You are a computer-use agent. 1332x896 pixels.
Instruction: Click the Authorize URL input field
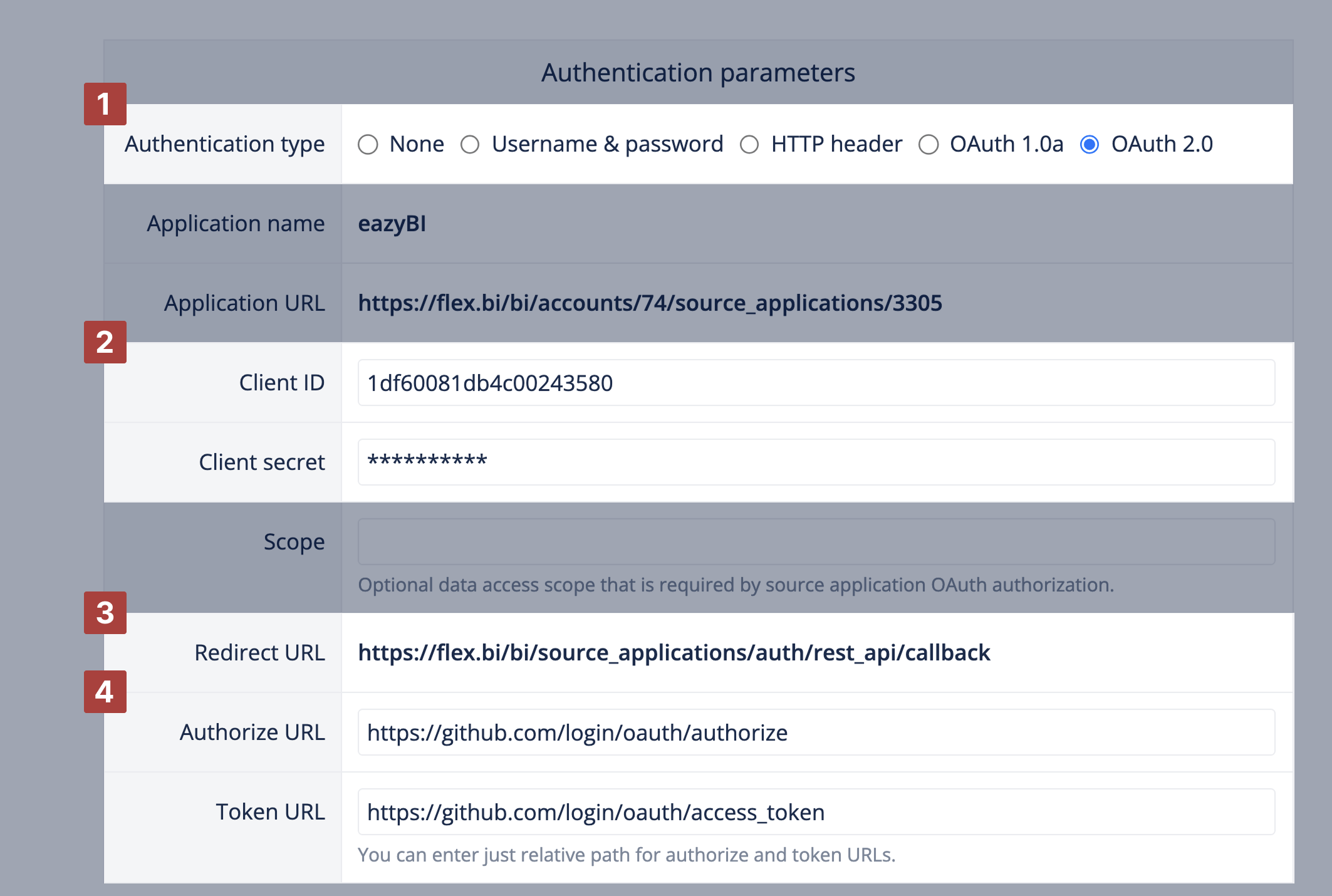pos(814,732)
